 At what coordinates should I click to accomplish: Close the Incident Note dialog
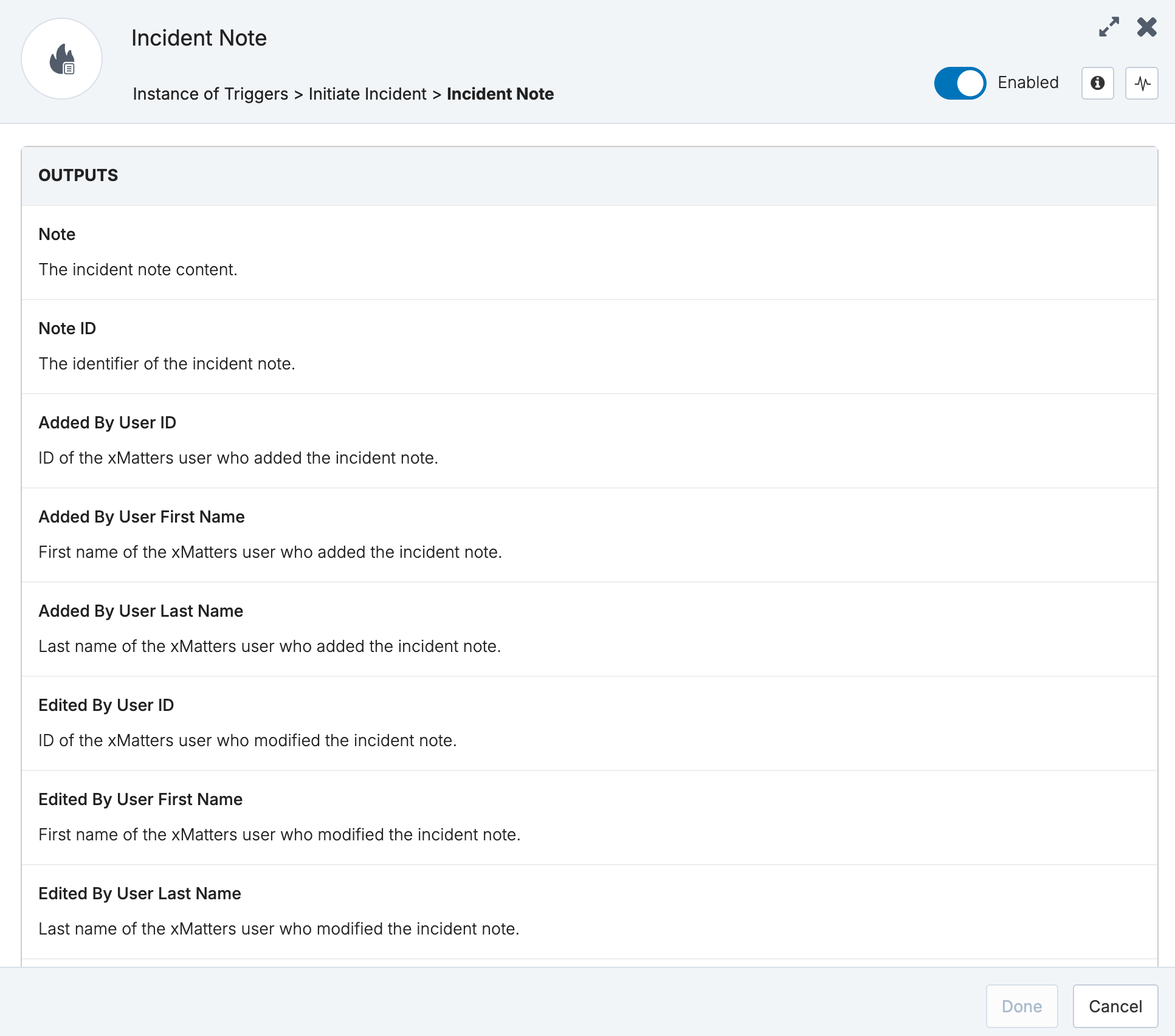(x=1146, y=27)
